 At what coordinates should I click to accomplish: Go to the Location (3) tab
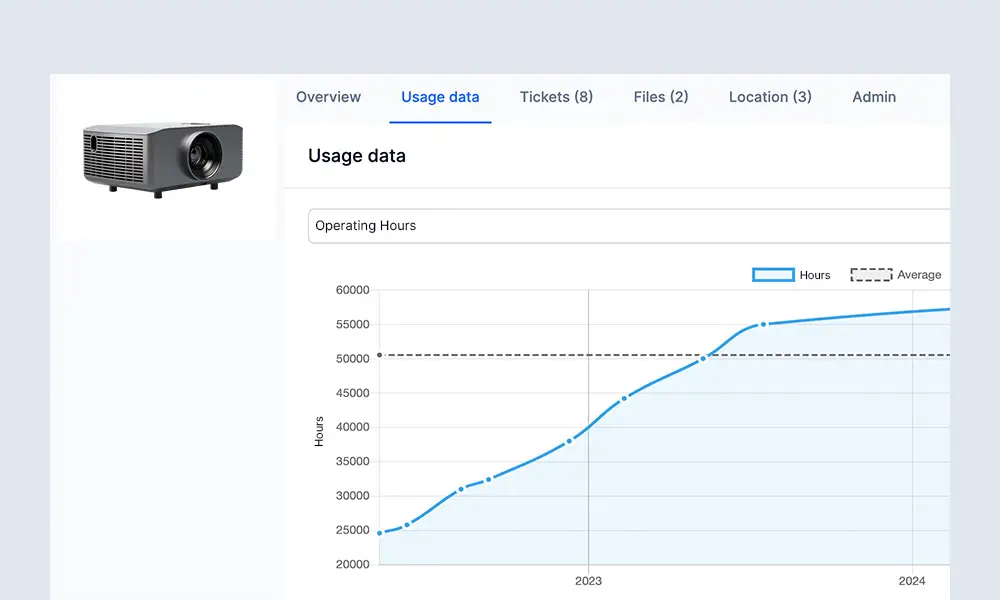[x=770, y=97]
